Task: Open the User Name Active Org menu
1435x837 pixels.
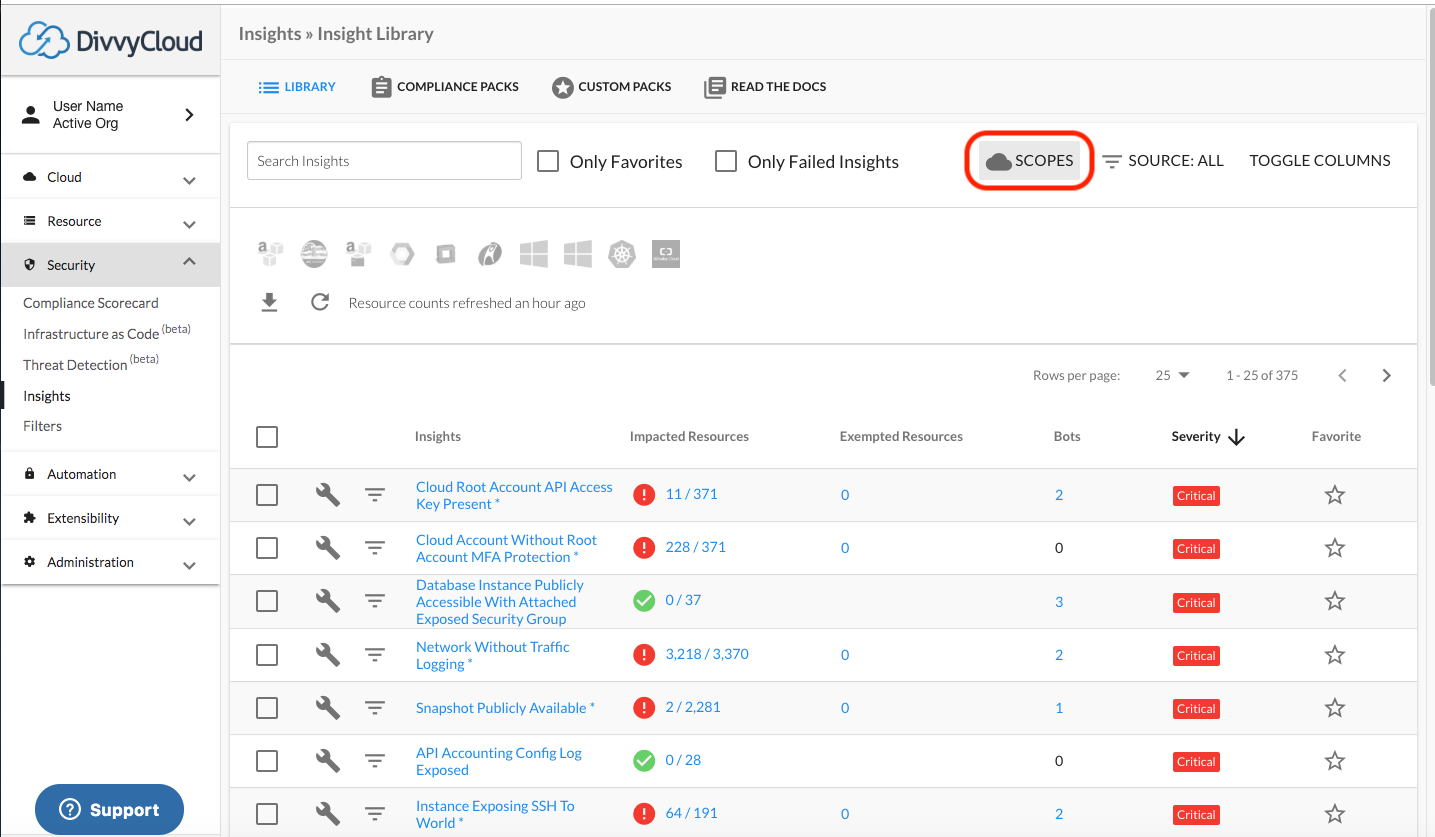Action: click(110, 115)
